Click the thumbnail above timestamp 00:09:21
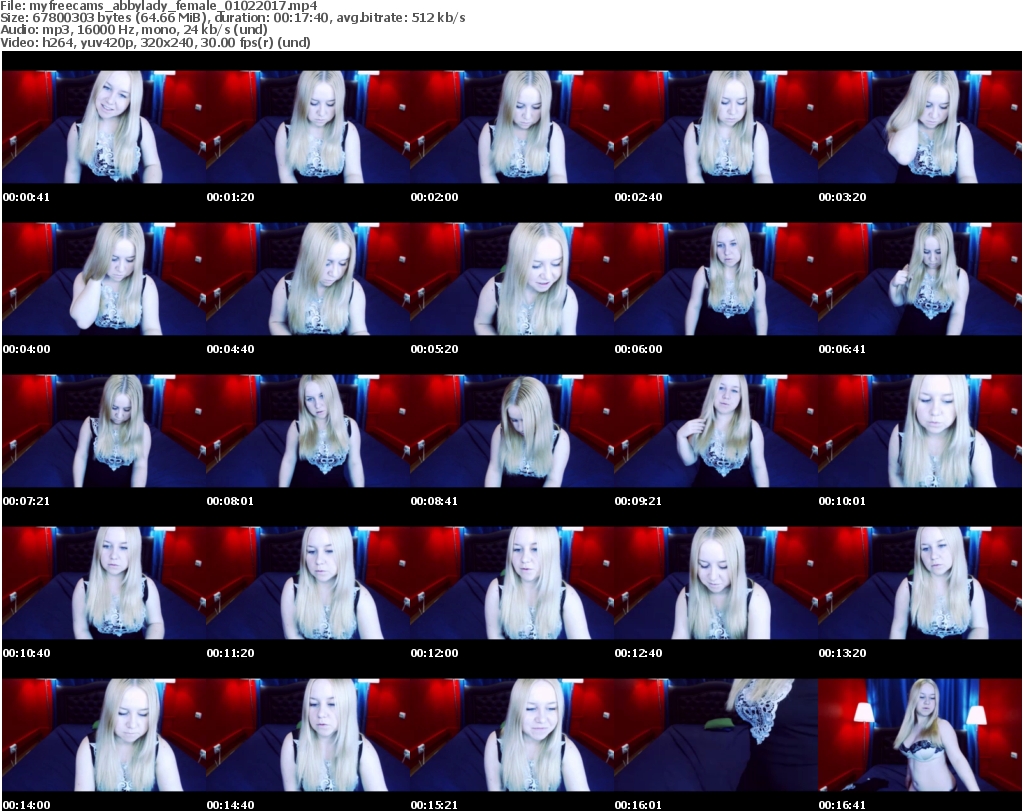This screenshot has height=811, width=1024. click(x=716, y=431)
